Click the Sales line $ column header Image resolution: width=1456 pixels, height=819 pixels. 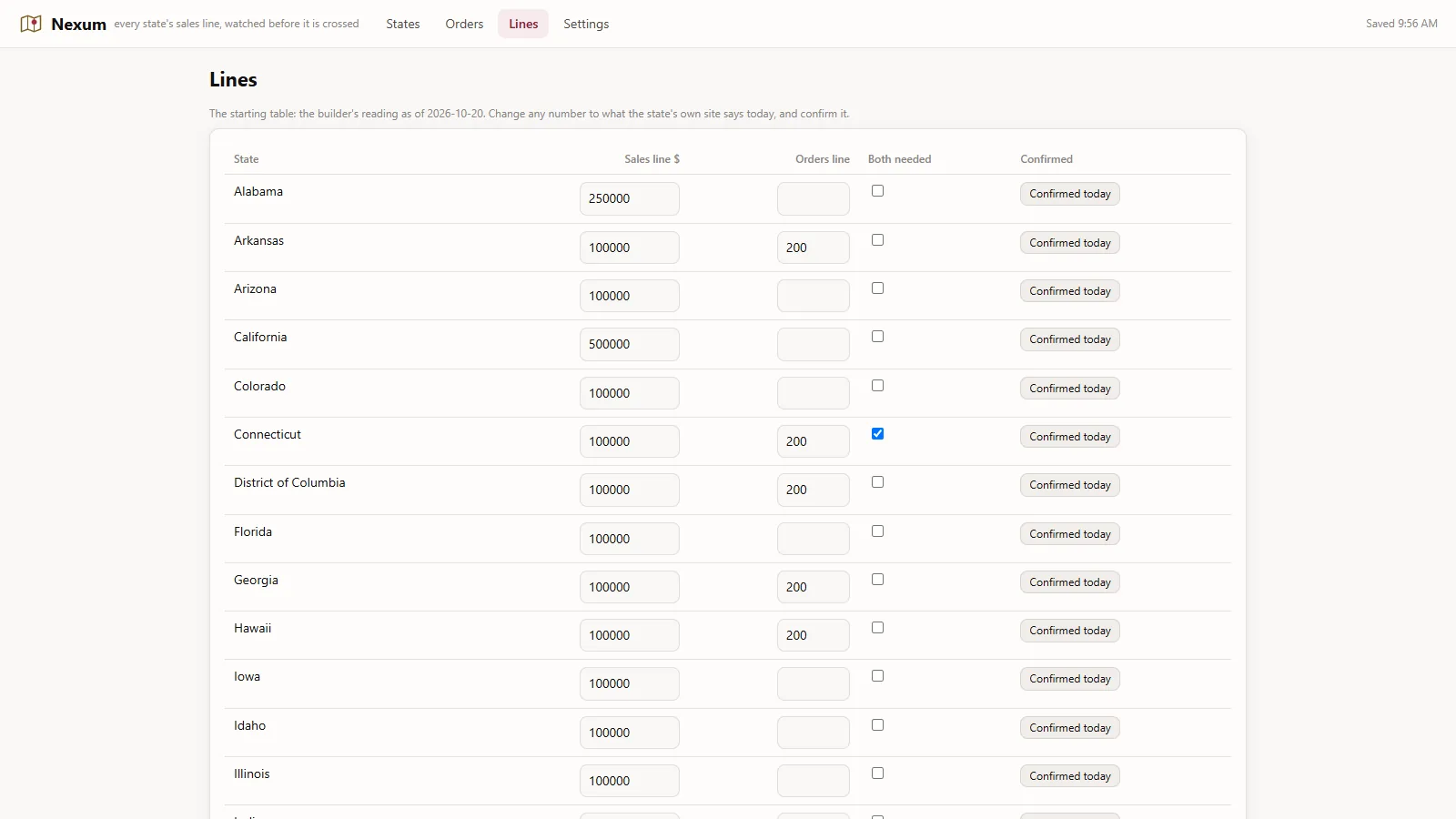tap(652, 159)
